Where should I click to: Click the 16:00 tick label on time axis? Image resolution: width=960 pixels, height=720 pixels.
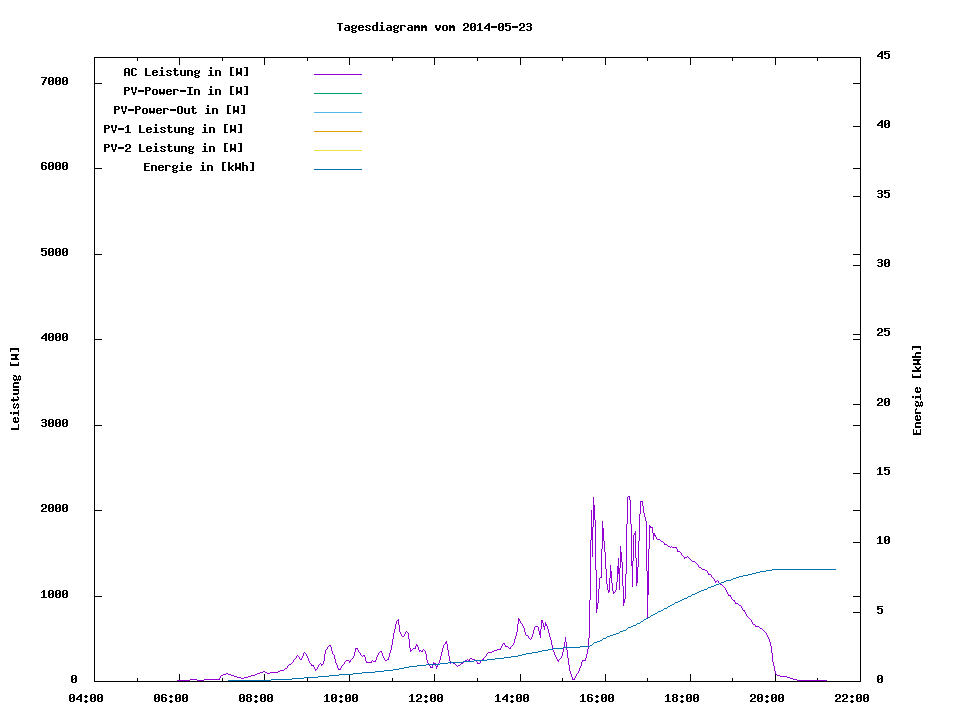tap(597, 698)
